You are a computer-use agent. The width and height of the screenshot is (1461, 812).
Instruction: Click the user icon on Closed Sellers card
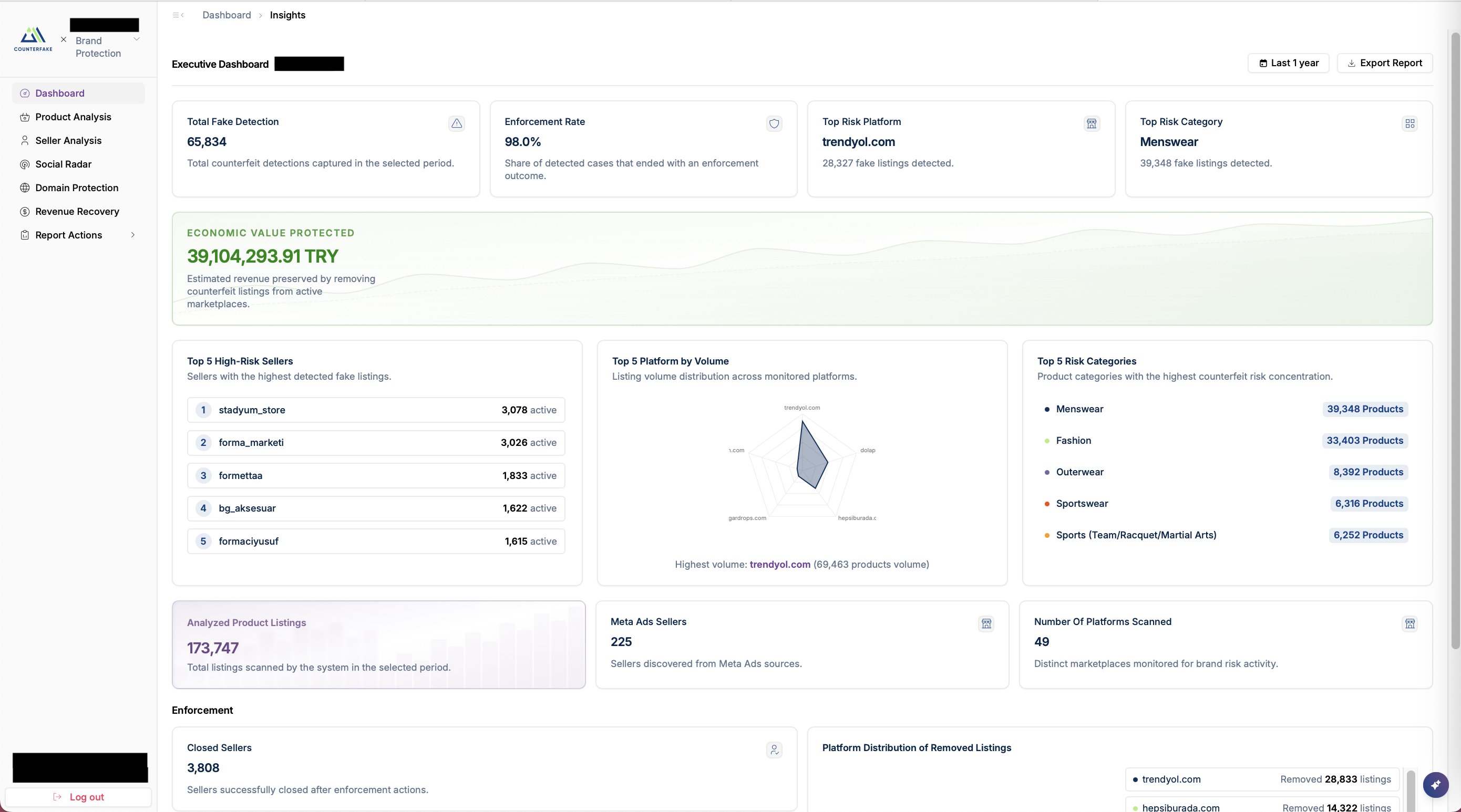(774, 749)
